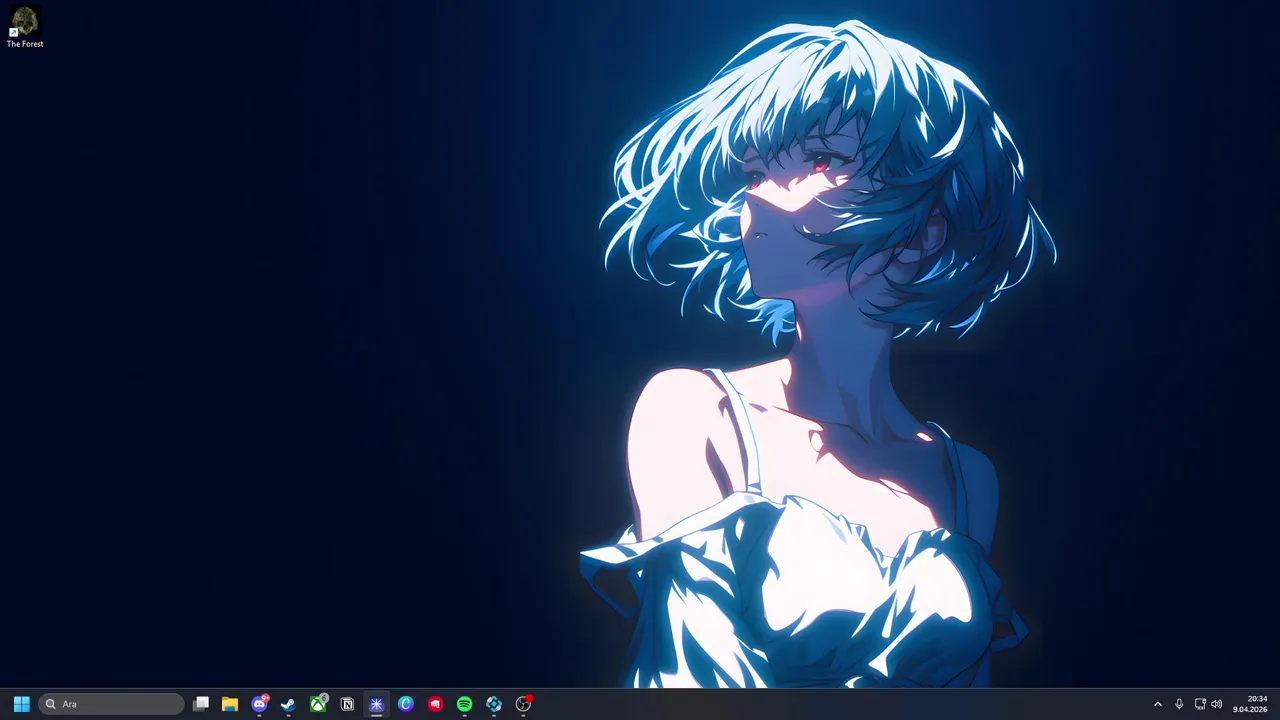The width and height of the screenshot is (1280, 720).
Task: Open Task View in the taskbar
Action: coord(201,704)
